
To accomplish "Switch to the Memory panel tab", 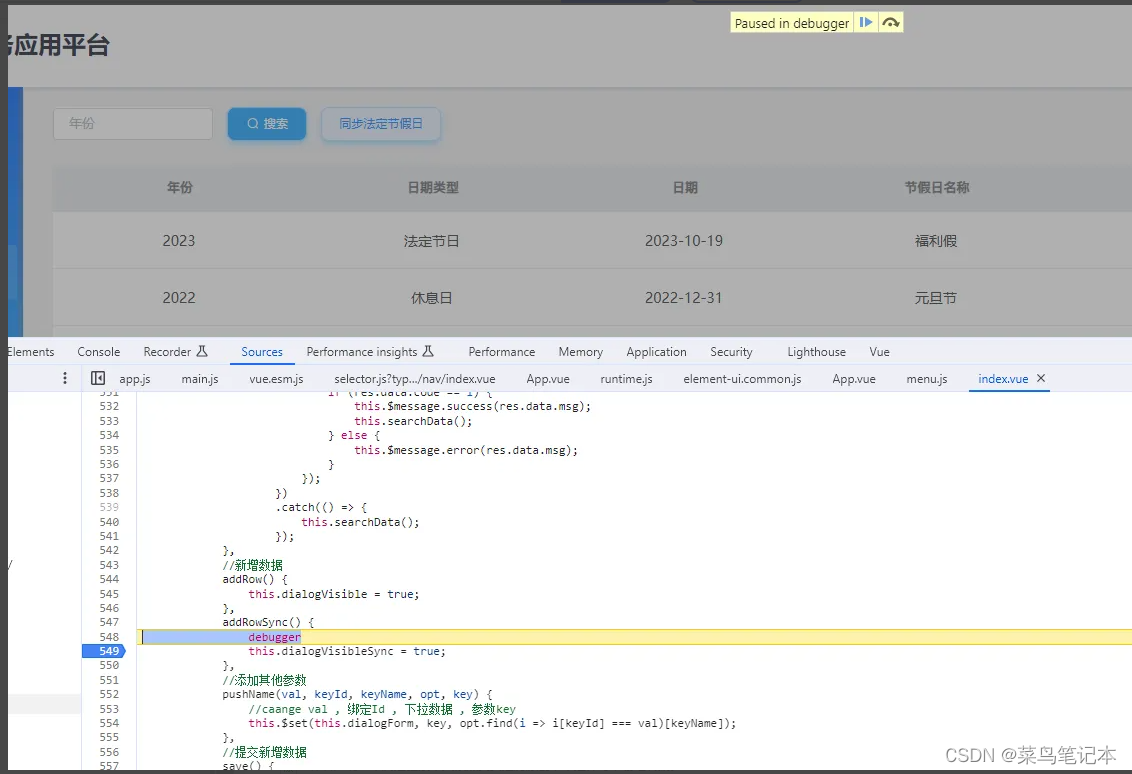I will pos(580,352).
